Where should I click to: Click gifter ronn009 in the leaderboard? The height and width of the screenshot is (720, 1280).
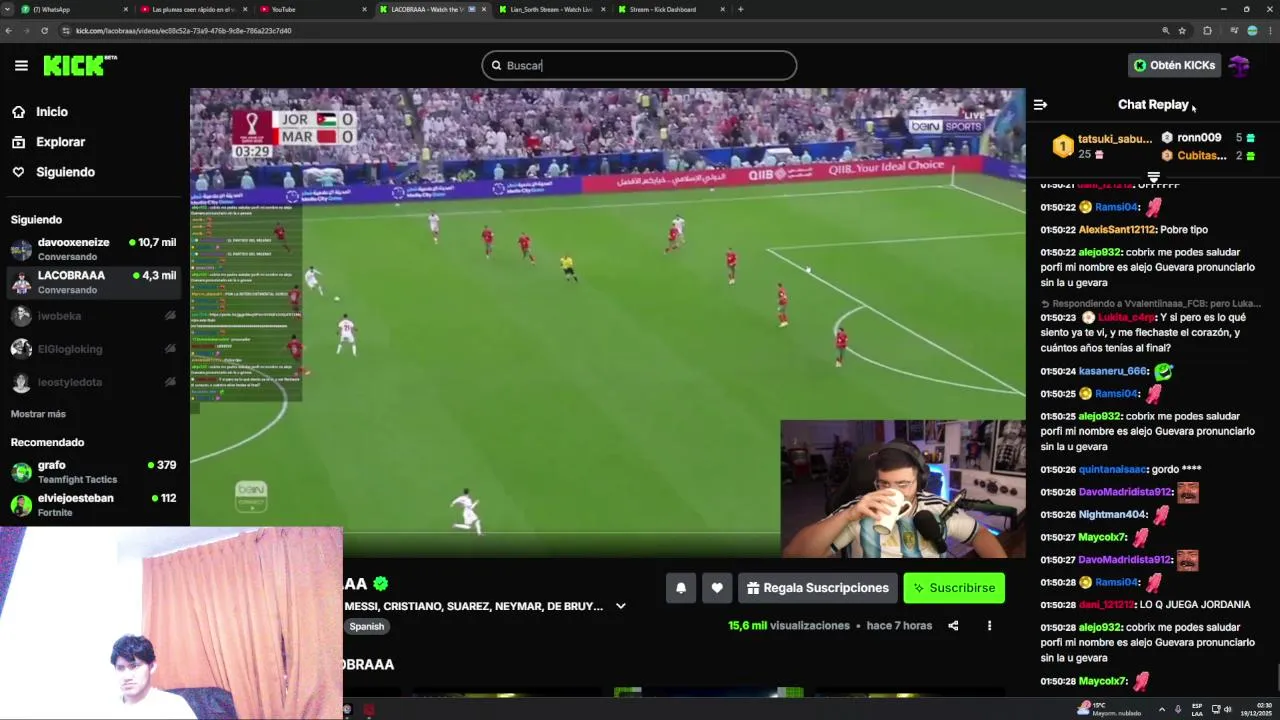[x=1199, y=138]
